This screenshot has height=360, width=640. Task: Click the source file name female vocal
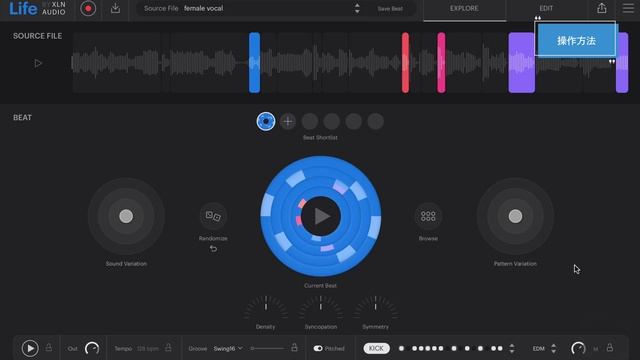[204, 8]
